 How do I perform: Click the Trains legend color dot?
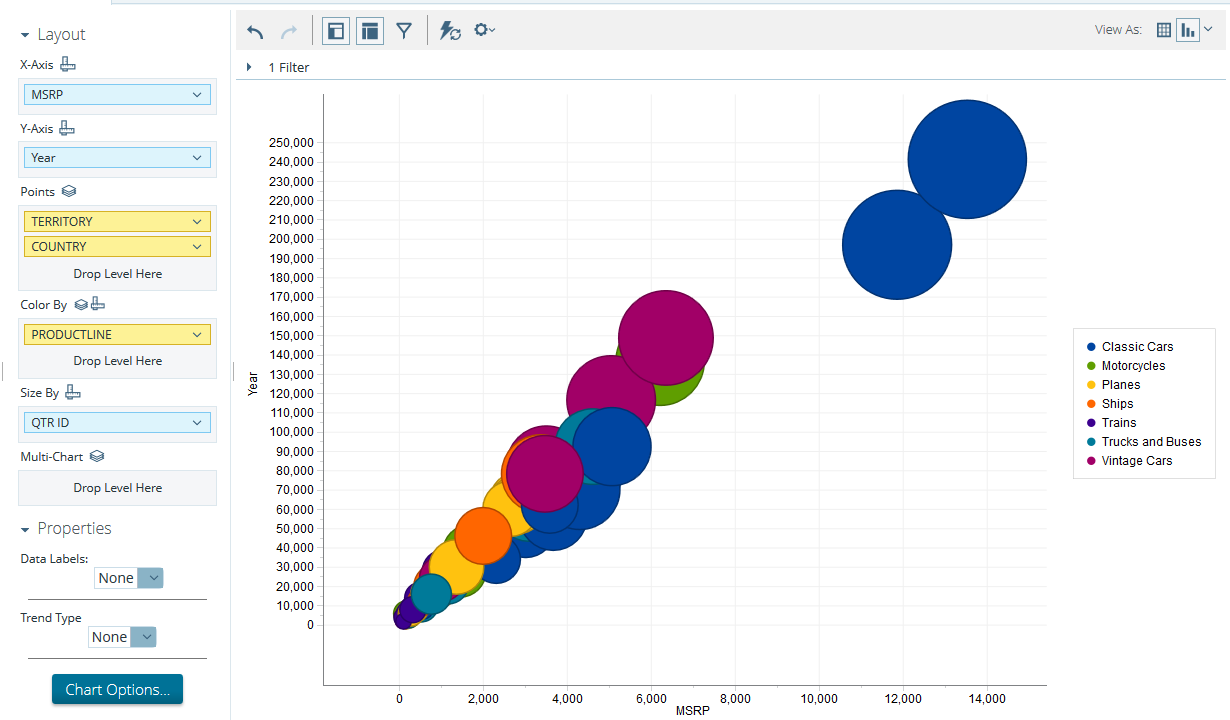click(x=1091, y=423)
